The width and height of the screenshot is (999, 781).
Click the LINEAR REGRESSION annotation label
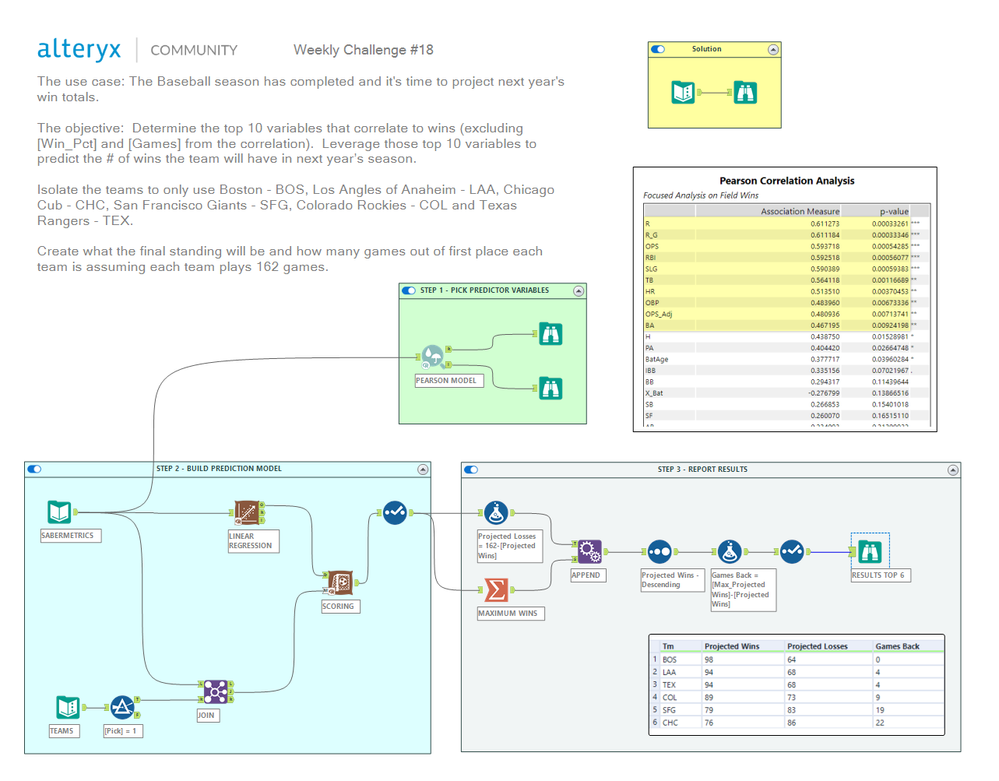(x=253, y=541)
